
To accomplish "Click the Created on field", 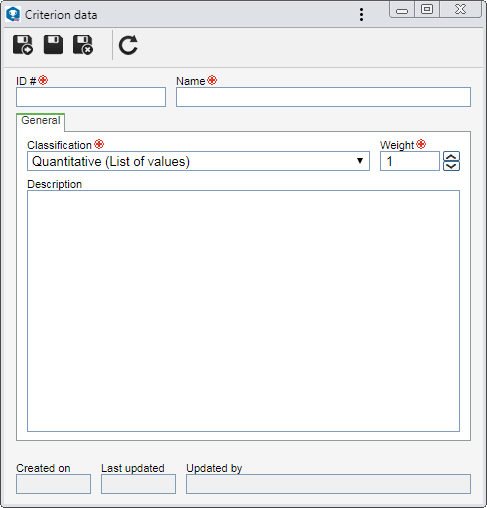I will [53, 484].
